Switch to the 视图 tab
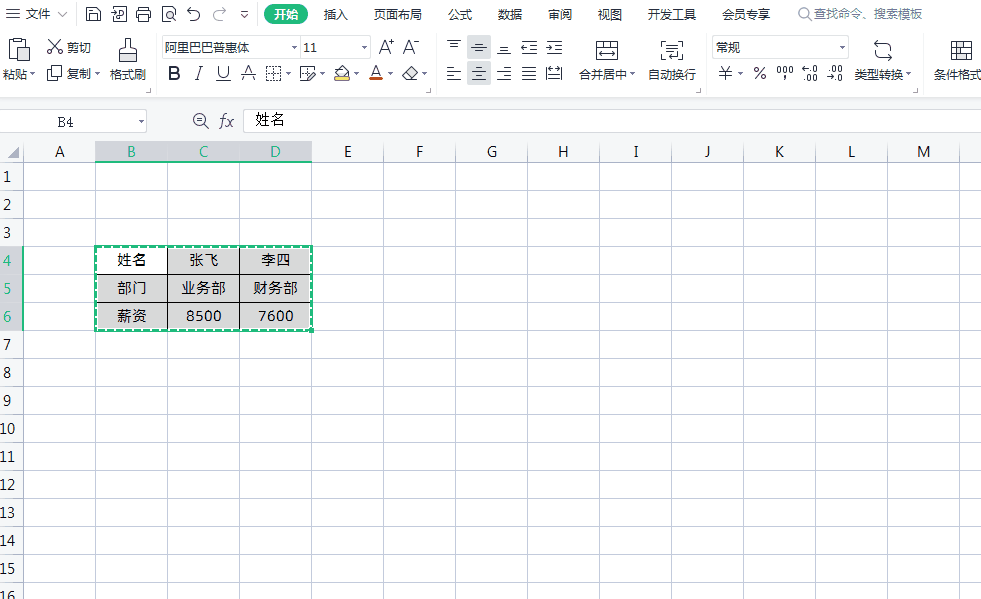The width and height of the screenshot is (981, 599). (x=609, y=14)
